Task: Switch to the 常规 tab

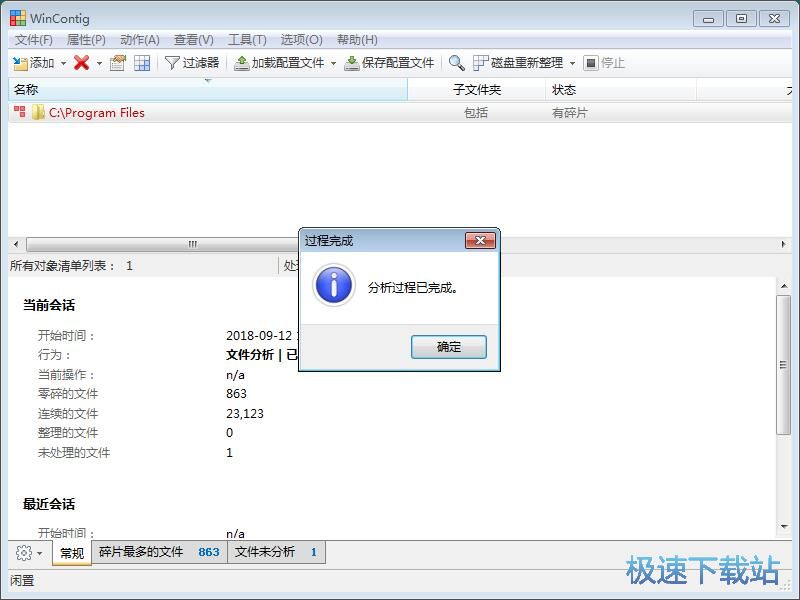Action: coord(72,553)
